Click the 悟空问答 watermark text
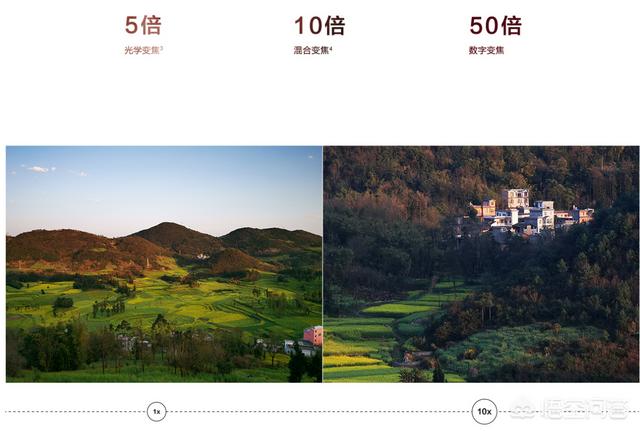640x431 pixels. (x=584, y=409)
